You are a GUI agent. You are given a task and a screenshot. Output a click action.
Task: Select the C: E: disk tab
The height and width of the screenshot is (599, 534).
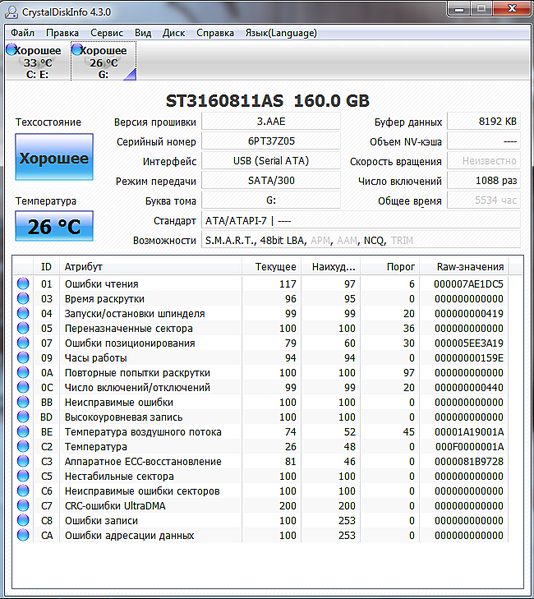[37, 62]
